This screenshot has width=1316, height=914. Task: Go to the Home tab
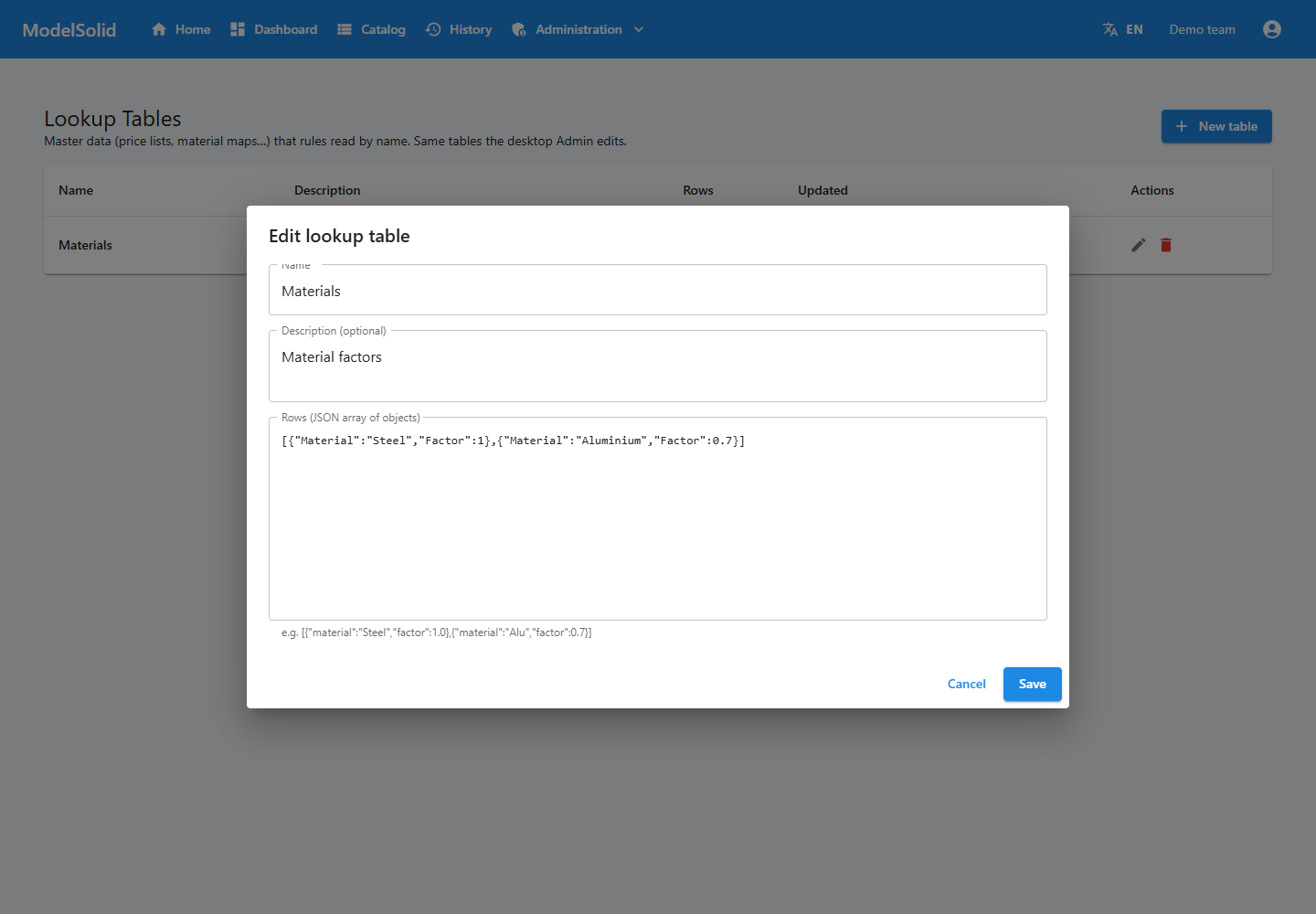pyautogui.click(x=181, y=29)
